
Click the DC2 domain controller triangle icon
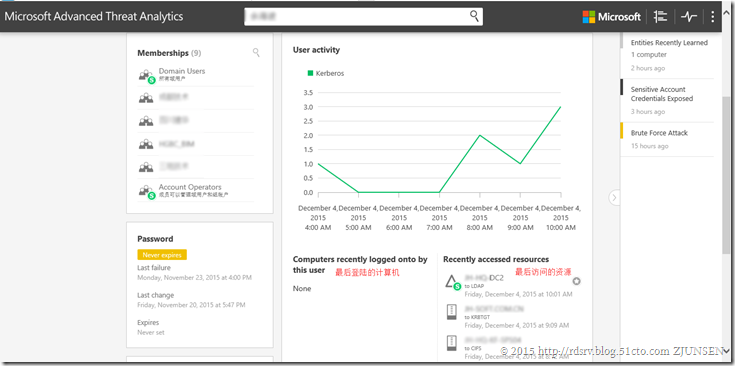452,283
